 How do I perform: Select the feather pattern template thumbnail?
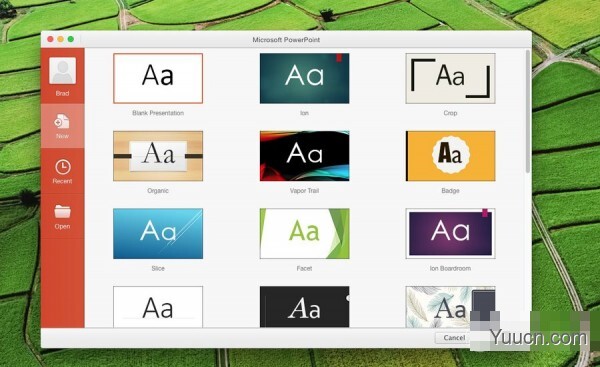[450, 307]
